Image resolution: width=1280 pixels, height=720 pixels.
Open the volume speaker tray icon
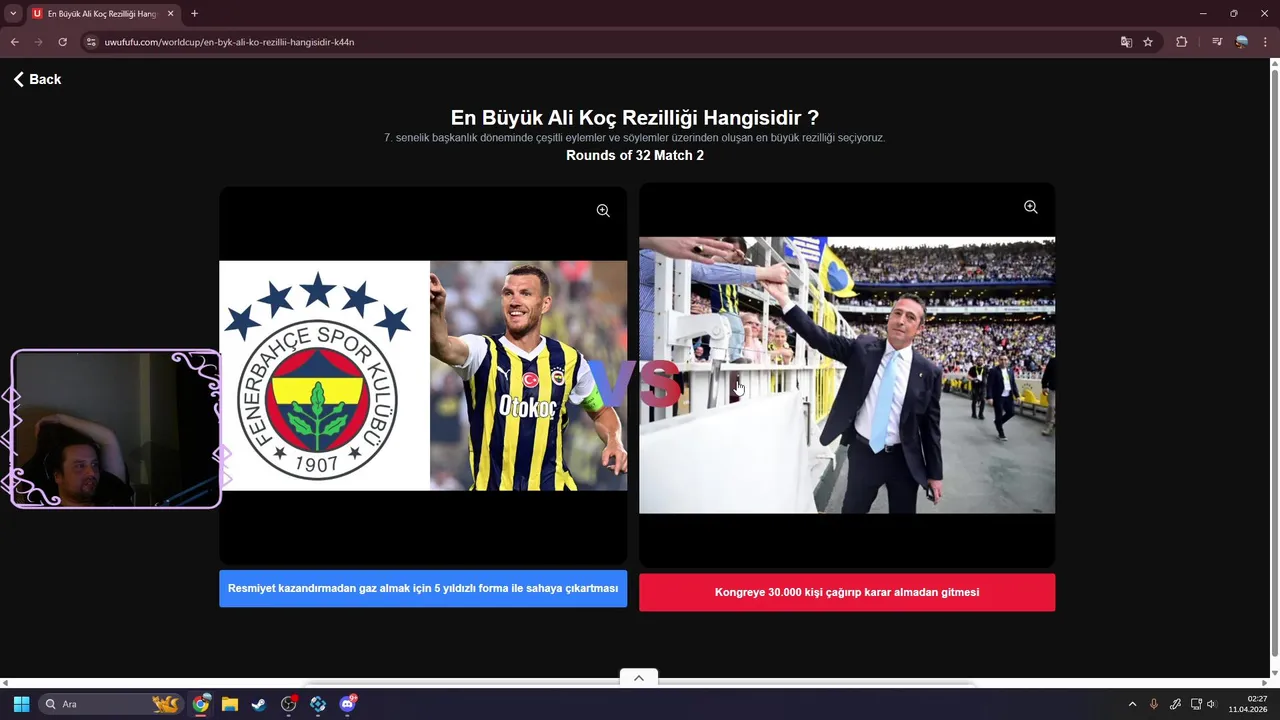[x=1211, y=704]
